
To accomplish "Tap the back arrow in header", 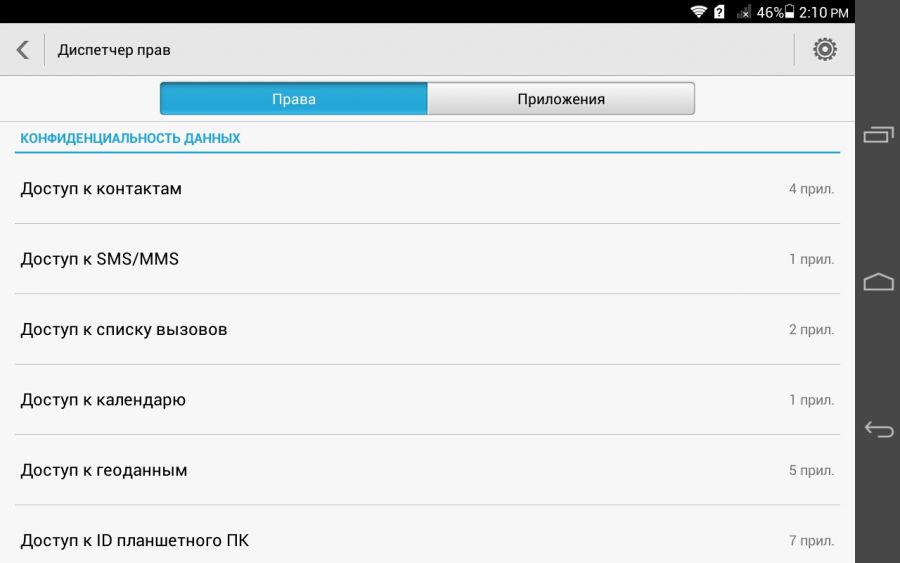I will point(22,50).
